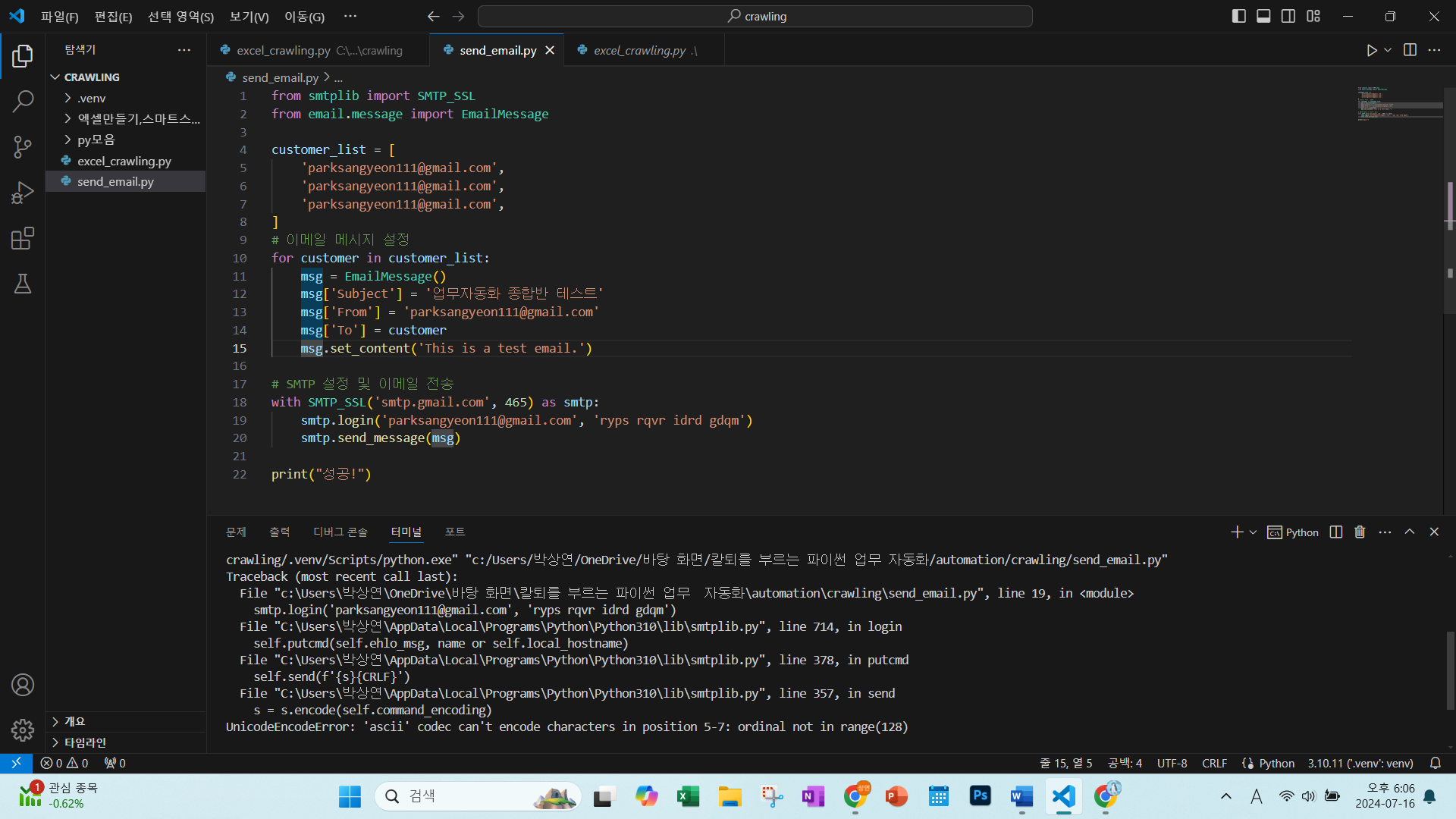The width and height of the screenshot is (1456, 819).
Task: Open the Explorer view in activity bar
Action: tap(23, 55)
